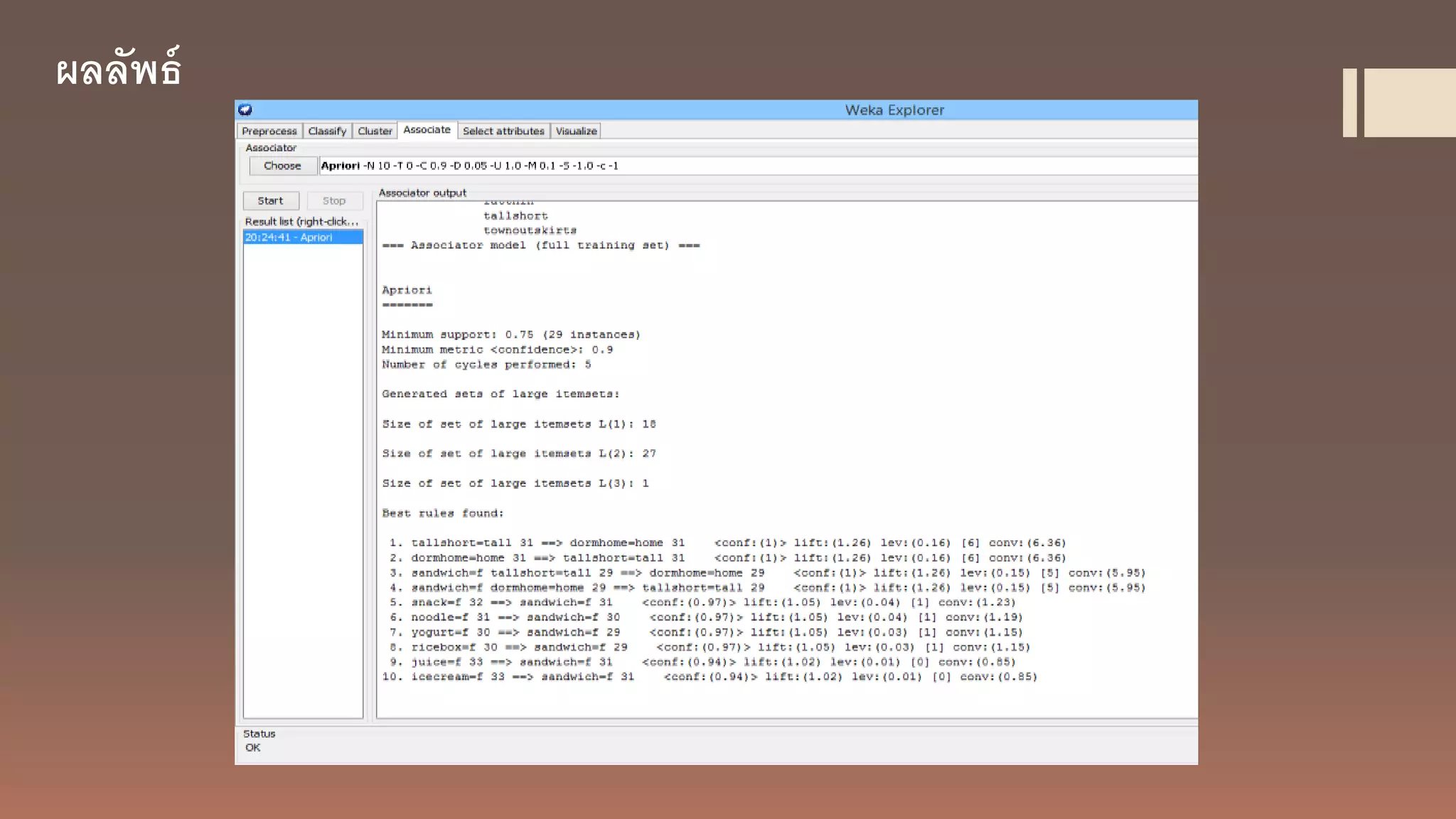
Task: Click the OK status text
Action: (x=253, y=747)
